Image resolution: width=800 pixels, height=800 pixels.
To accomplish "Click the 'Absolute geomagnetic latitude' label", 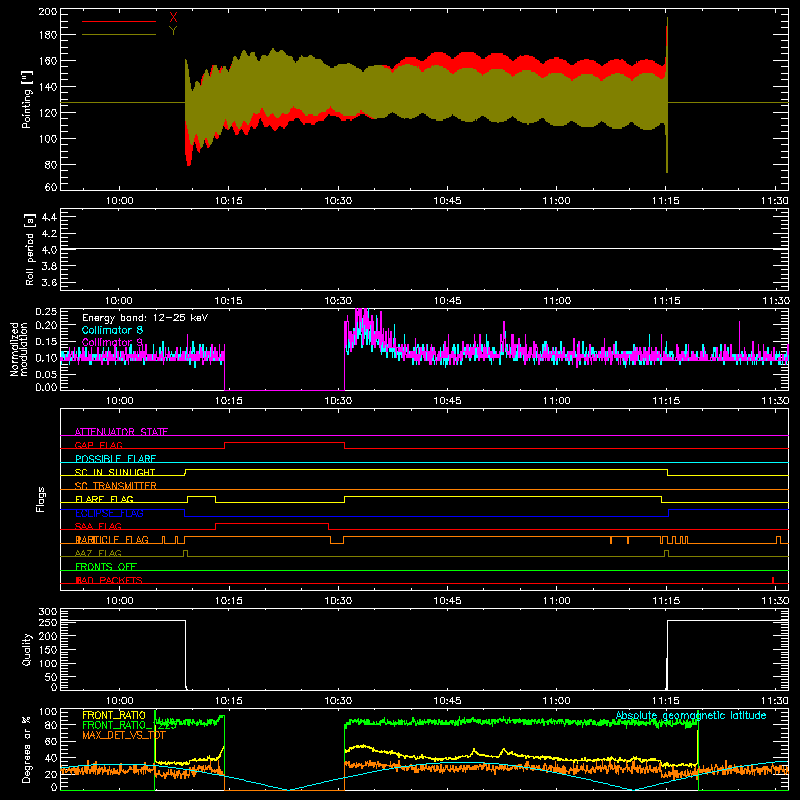I will (x=691, y=715).
